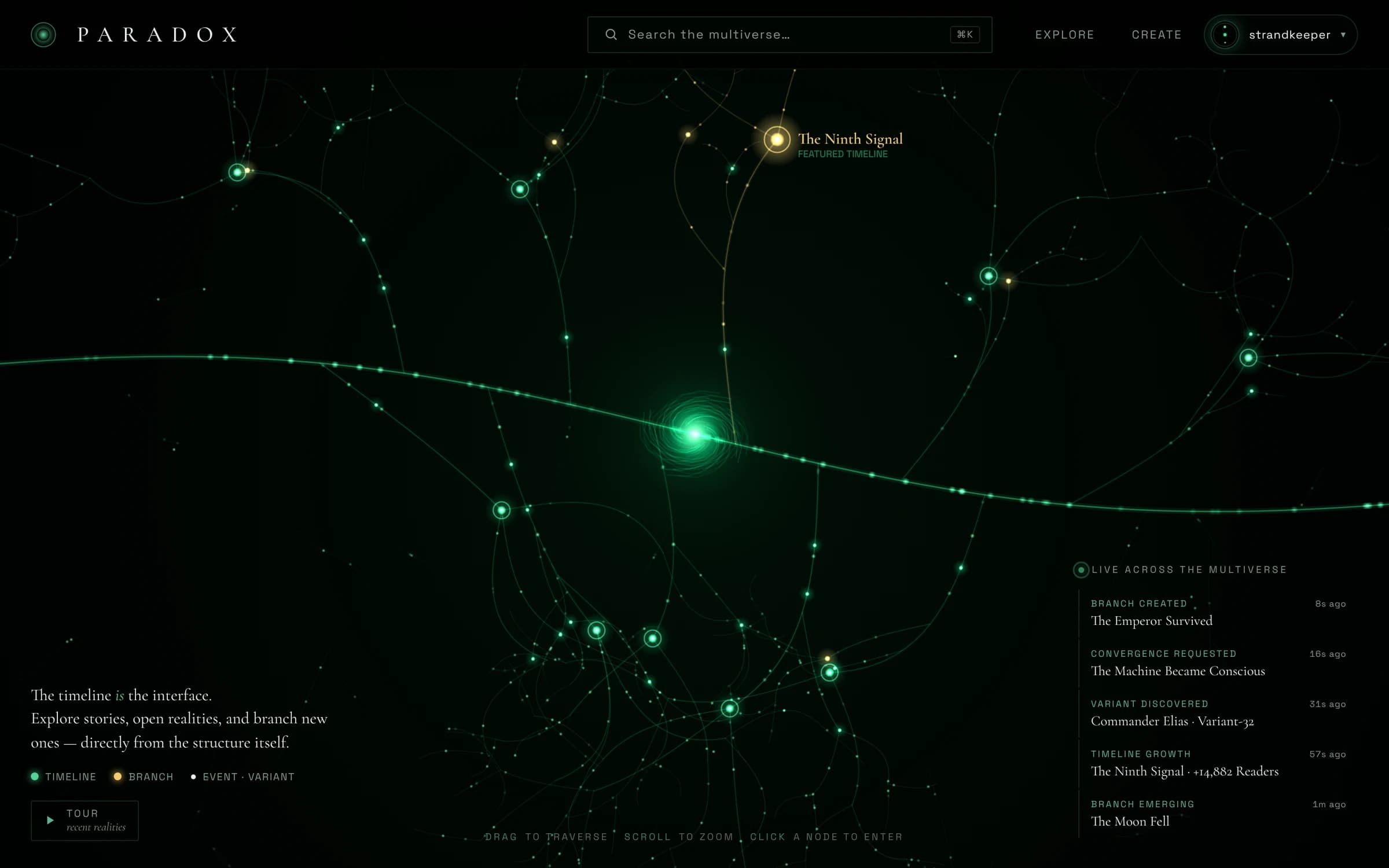Toggle the Branch legend filter

pyautogui.click(x=144, y=777)
